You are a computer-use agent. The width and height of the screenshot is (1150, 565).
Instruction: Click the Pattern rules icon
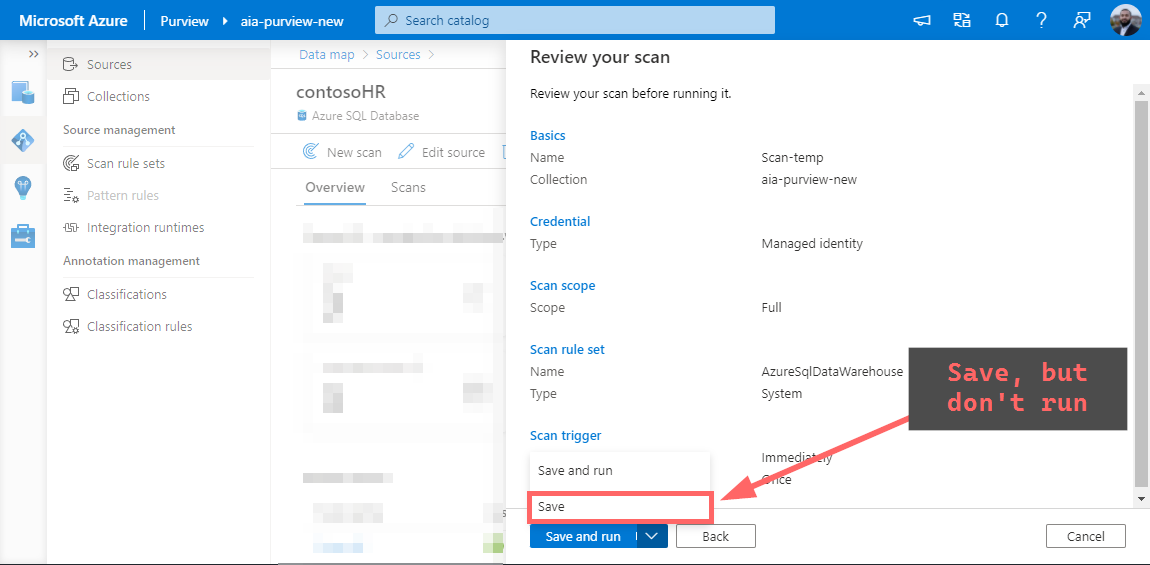71,196
